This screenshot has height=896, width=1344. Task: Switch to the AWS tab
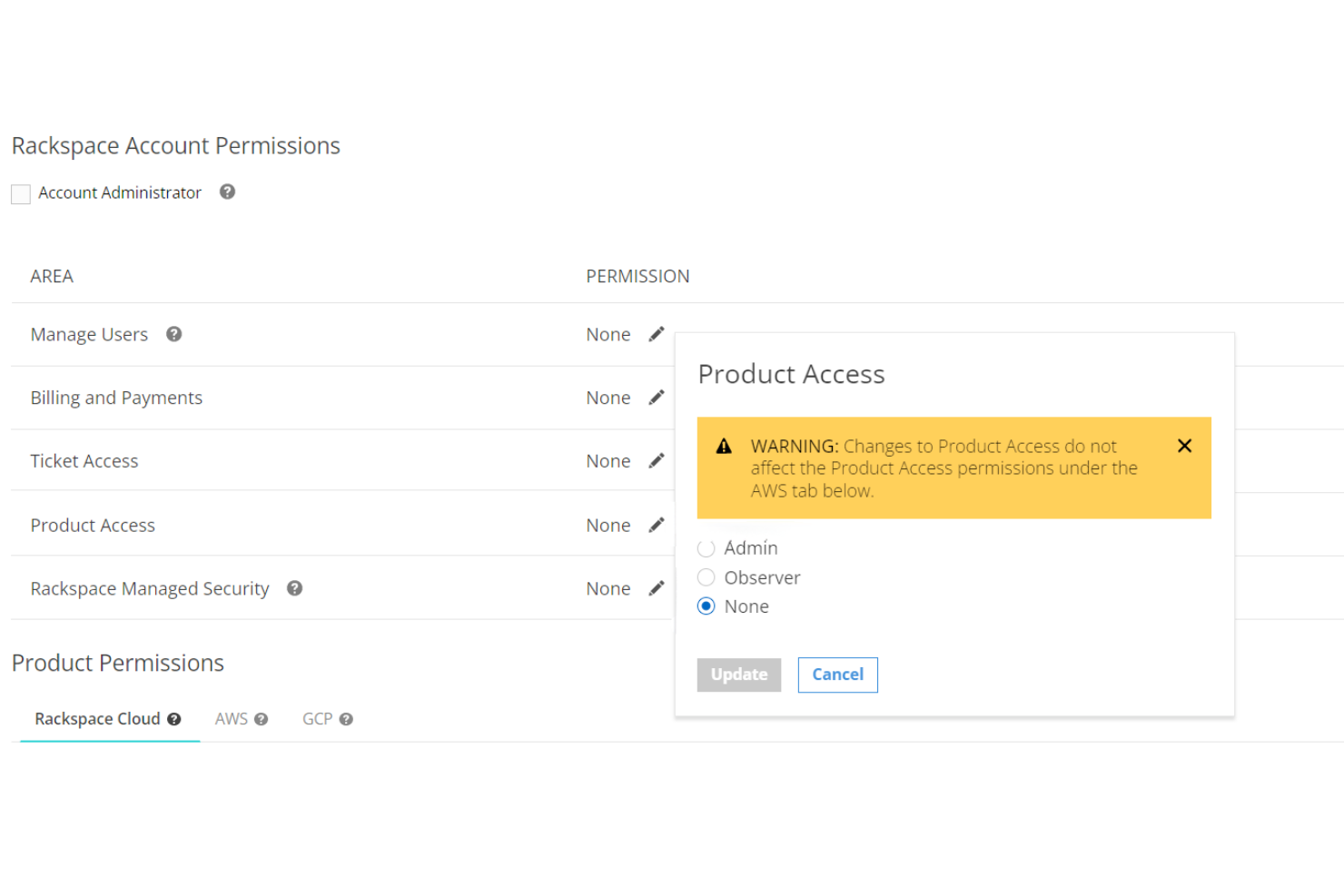coord(232,719)
